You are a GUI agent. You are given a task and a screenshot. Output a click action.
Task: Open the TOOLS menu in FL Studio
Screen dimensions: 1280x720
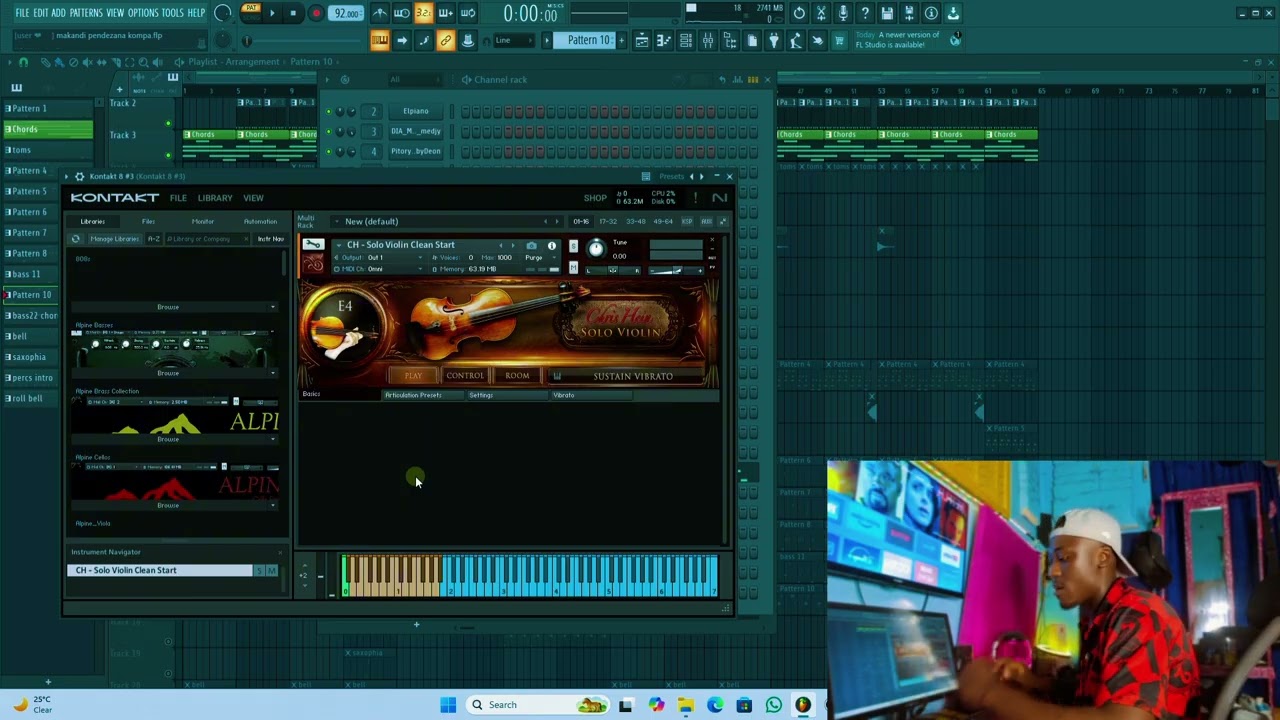point(173,13)
